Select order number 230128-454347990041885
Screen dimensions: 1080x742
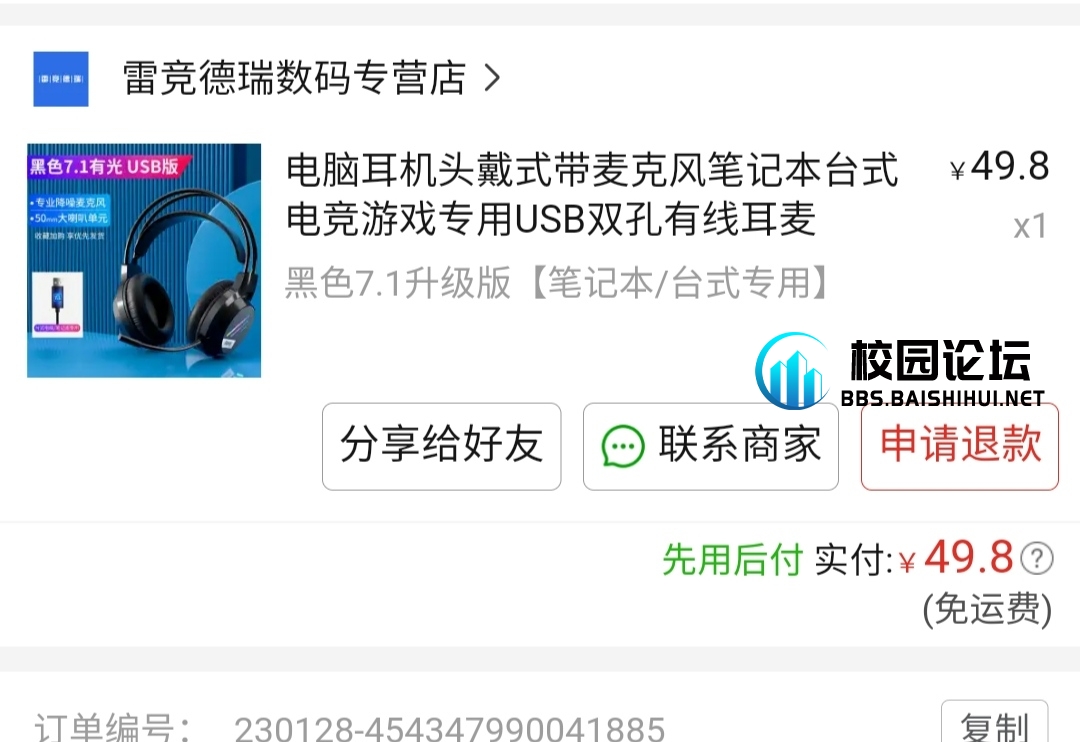click(x=450, y=729)
